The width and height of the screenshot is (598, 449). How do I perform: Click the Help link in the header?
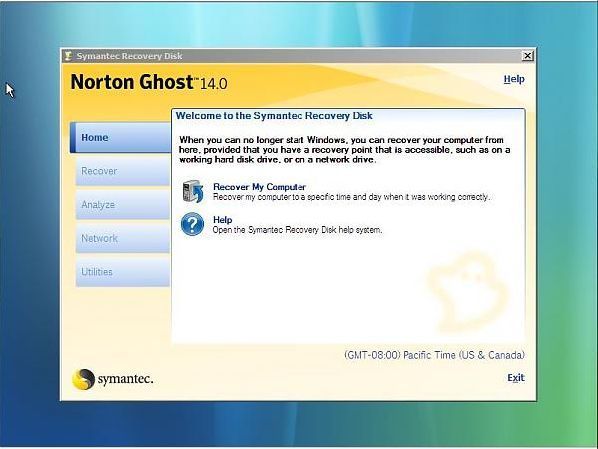[x=514, y=79]
